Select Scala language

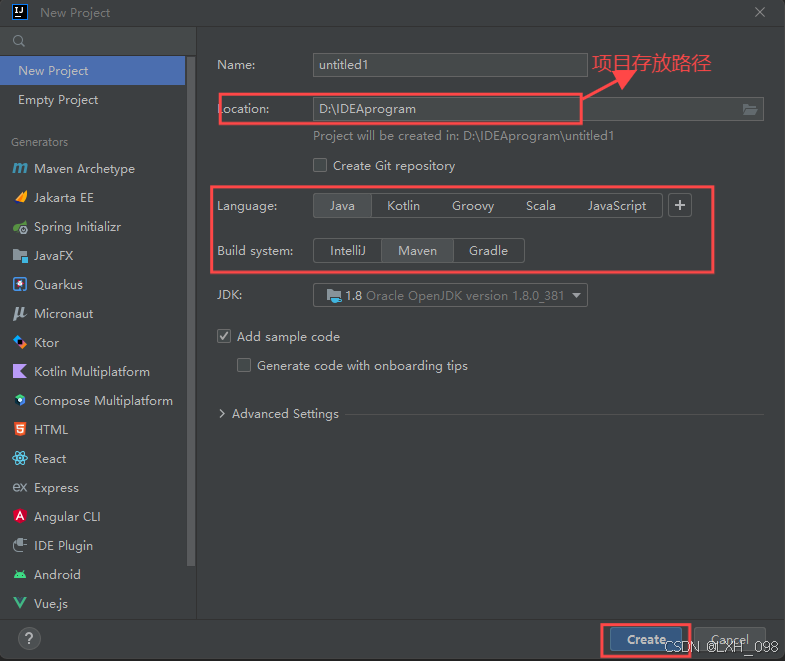click(x=541, y=205)
